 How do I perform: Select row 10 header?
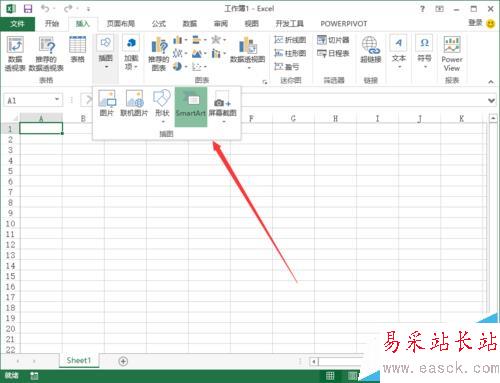pyautogui.click(x=10, y=224)
